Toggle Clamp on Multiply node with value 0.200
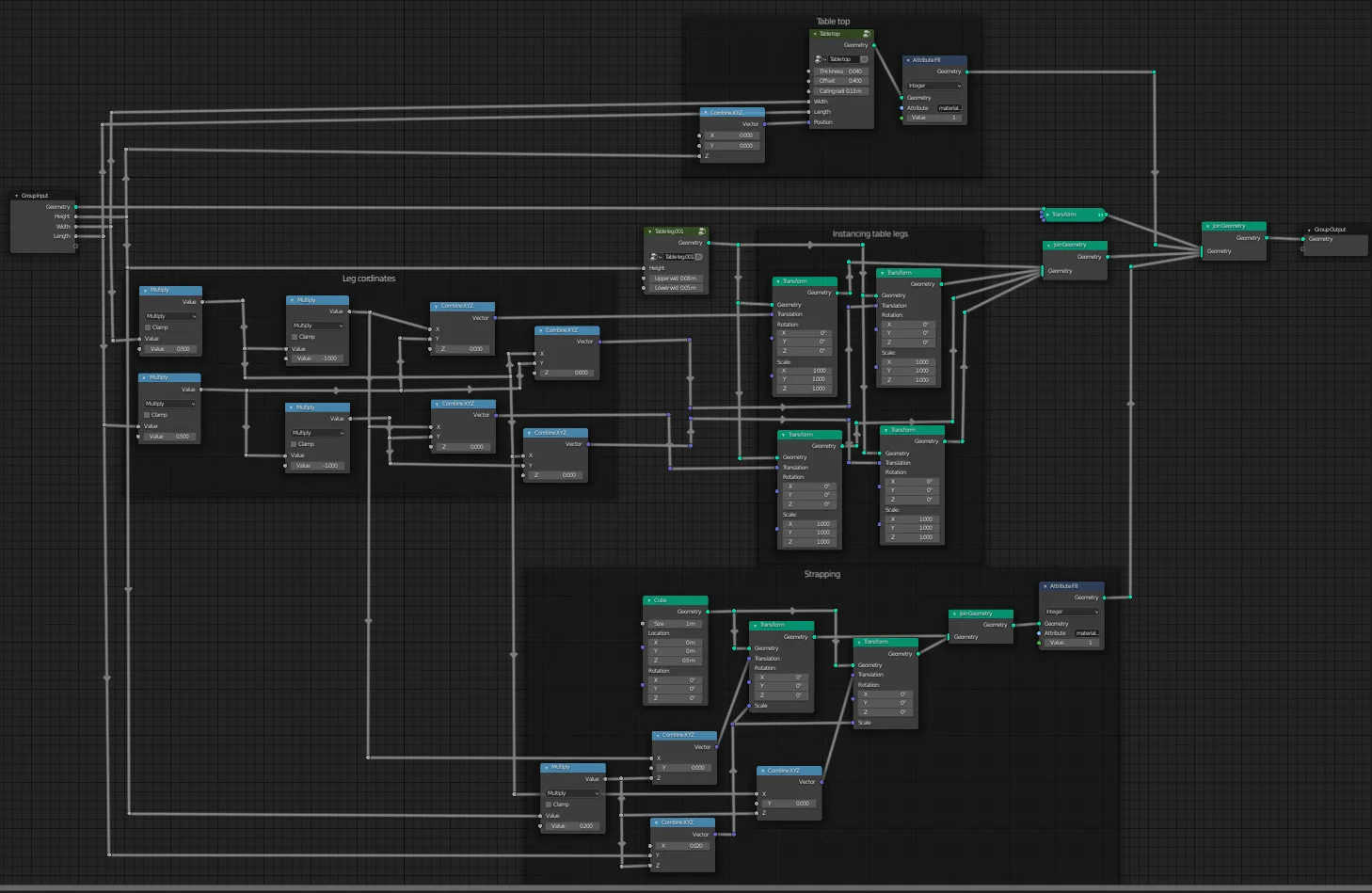 coord(550,805)
